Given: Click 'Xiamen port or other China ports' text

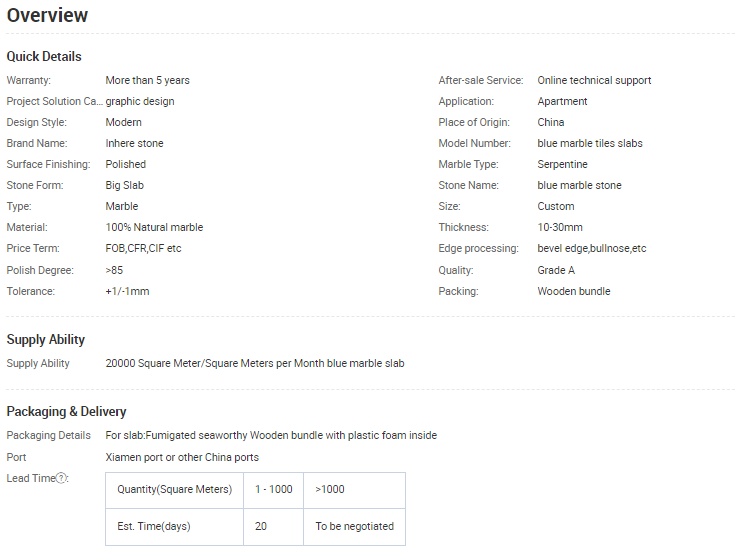Looking at the screenshot, I should (x=182, y=457).
